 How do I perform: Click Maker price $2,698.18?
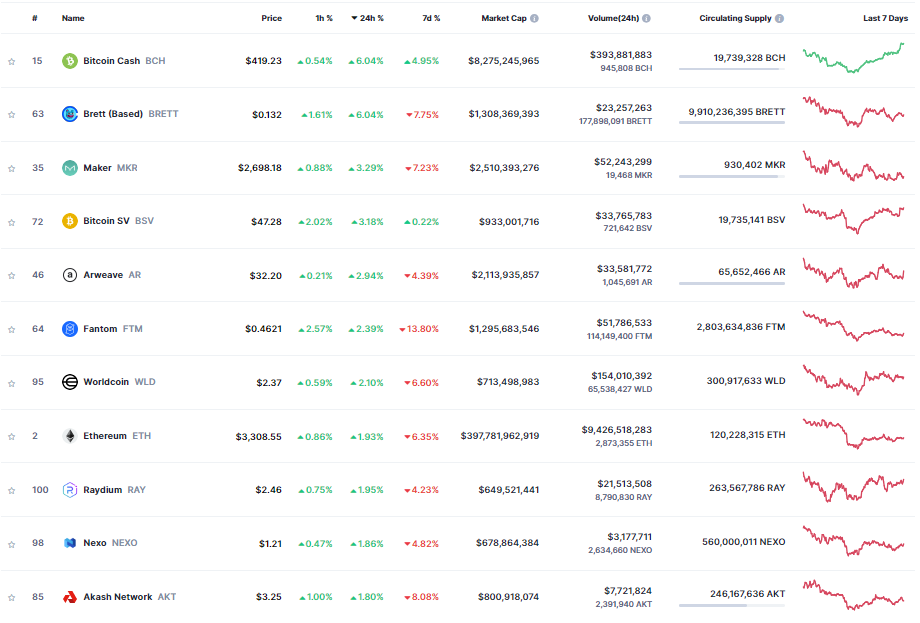[260, 168]
